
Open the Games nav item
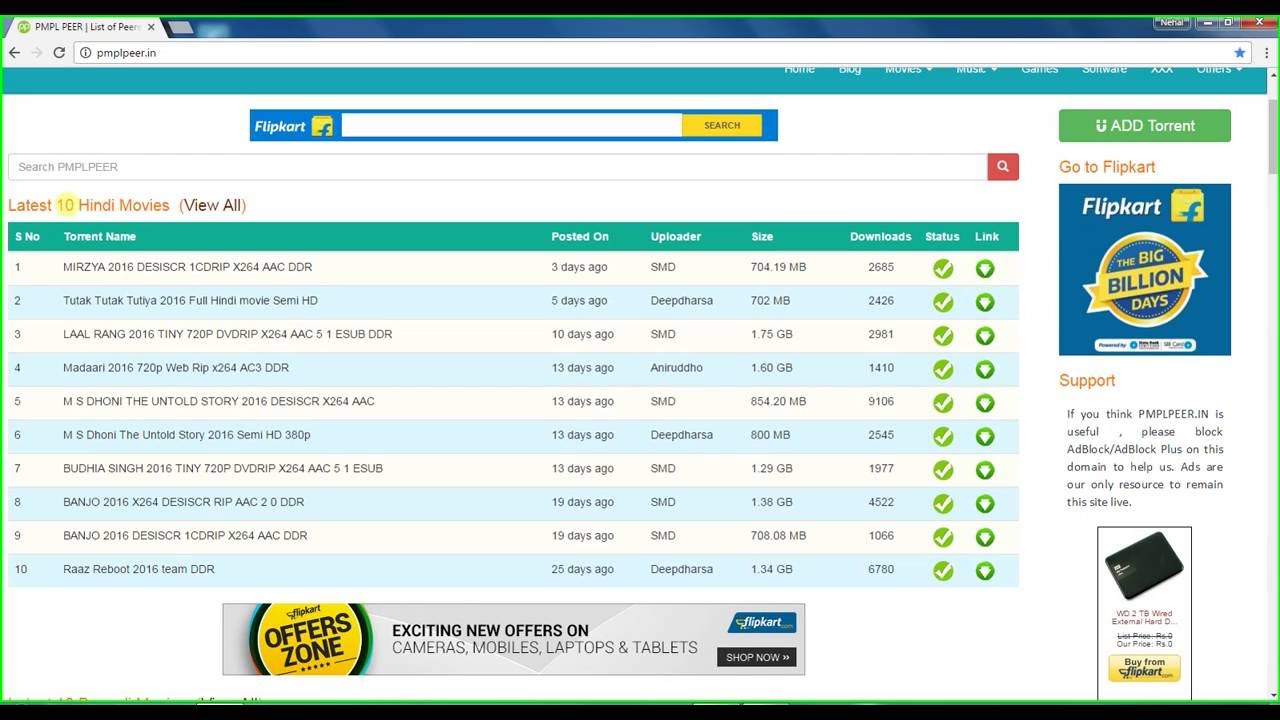coord(1040,69)
